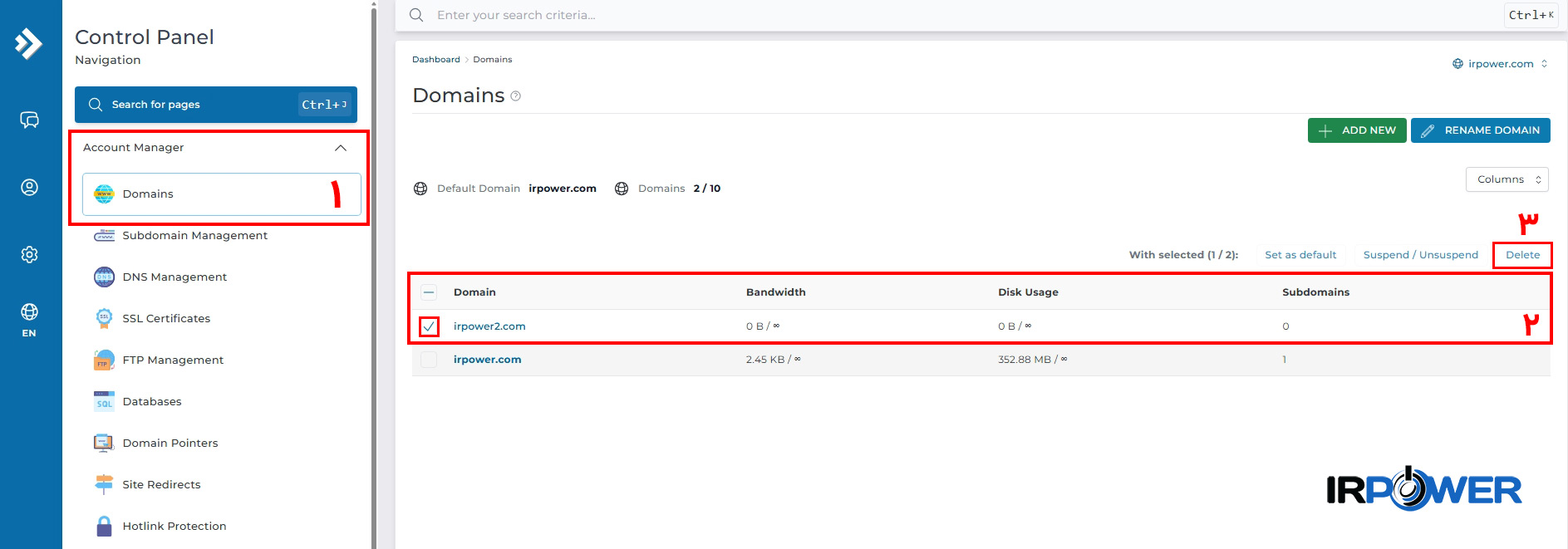Image resolution: width=1568 pixels, height=549 pixels.
Task: Click the Search for pages box
Action: pyautogui.click(x=216, y=105)
